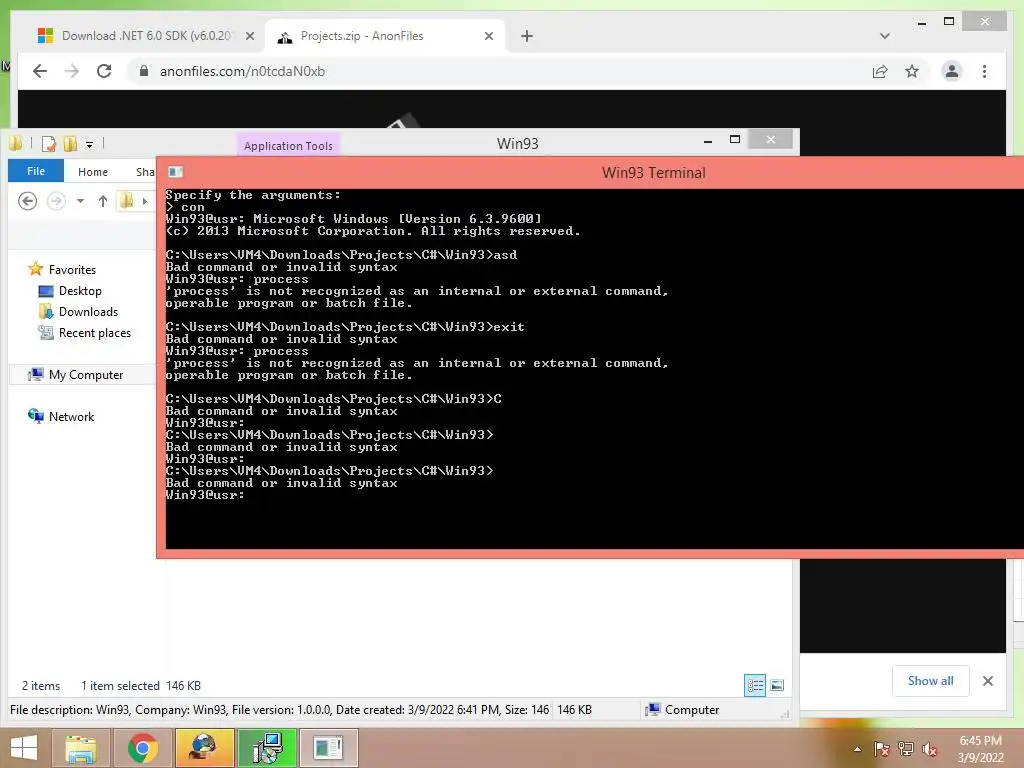Click the site lock icon in address bar
This screenshot has height=768, width=1024.
point(144,71)
